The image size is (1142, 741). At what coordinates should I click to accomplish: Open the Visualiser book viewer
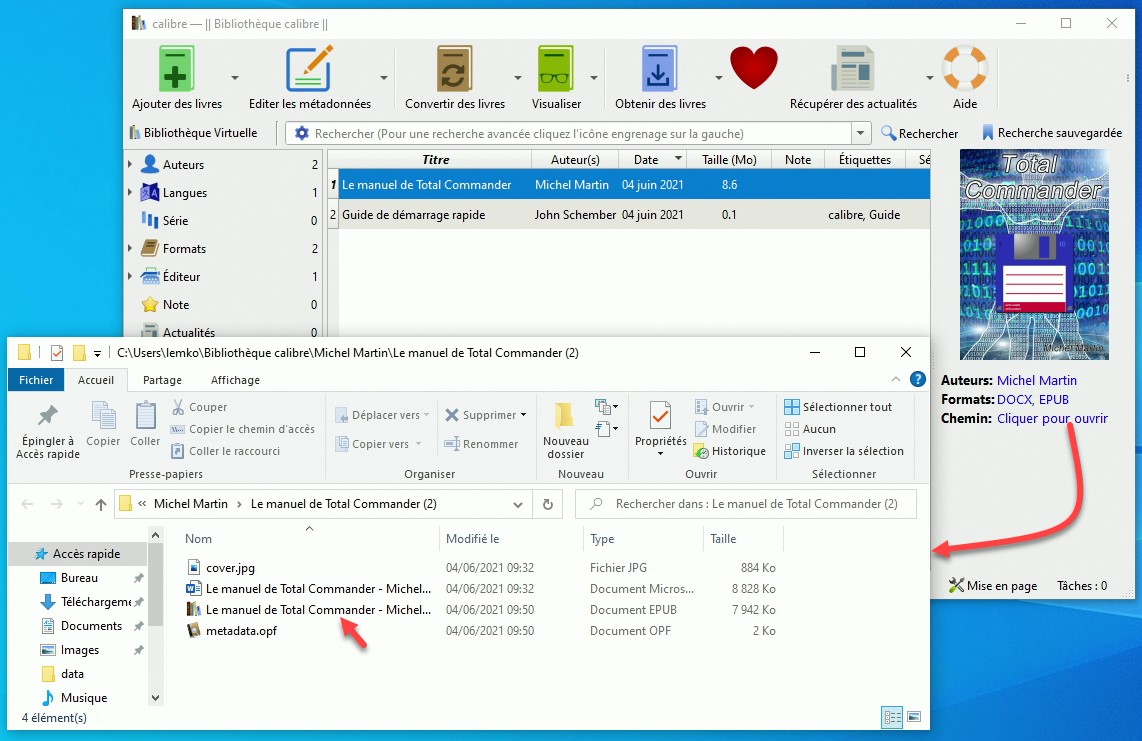(x=556, y=70)
